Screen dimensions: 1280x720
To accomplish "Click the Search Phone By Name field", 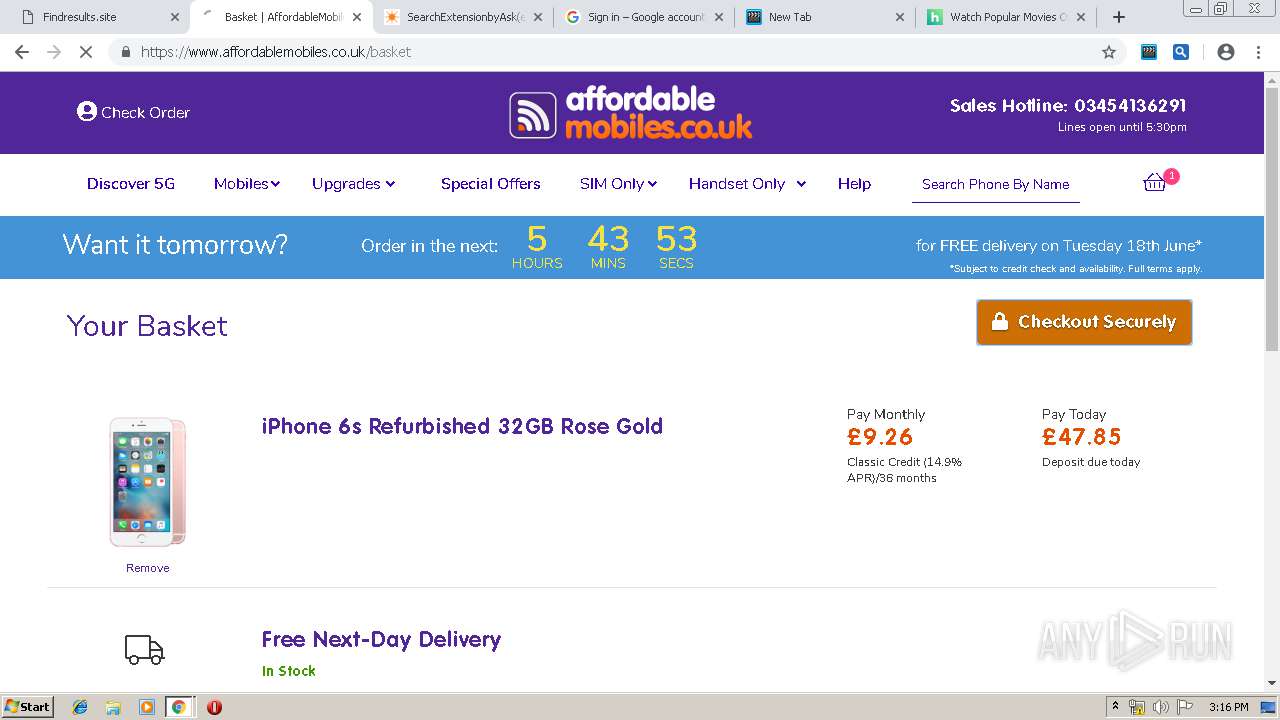I will click(995, 184).
